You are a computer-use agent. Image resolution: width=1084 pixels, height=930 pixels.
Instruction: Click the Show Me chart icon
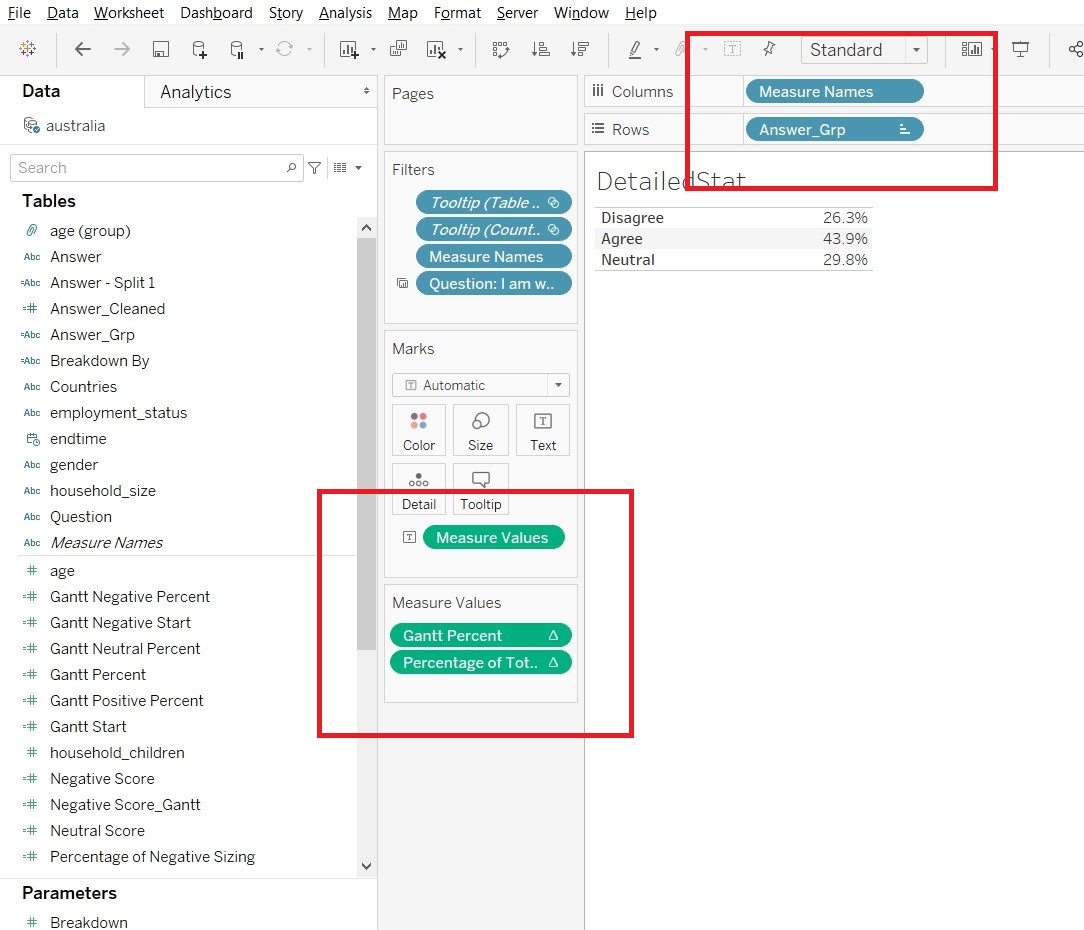pos(971,49)
